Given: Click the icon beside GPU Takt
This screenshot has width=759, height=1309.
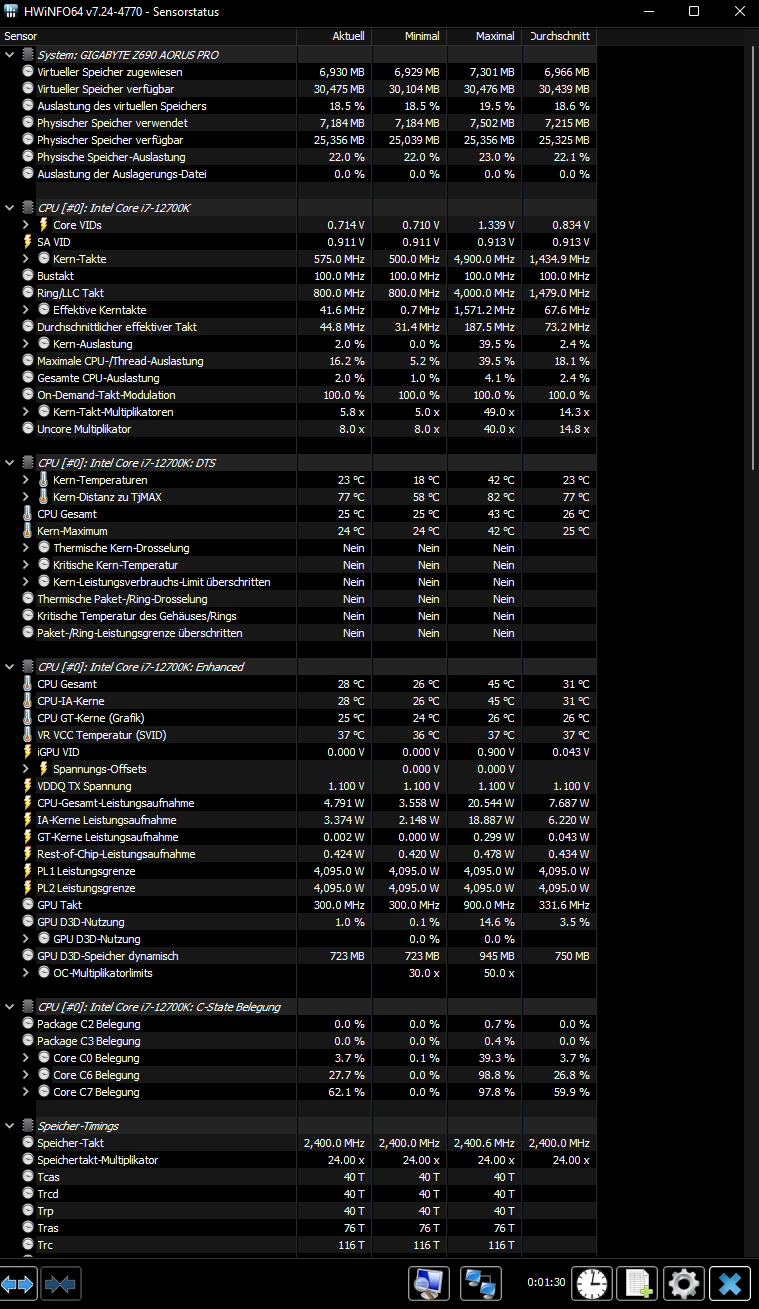Looking at the screenshot, I should coord(28,905).
